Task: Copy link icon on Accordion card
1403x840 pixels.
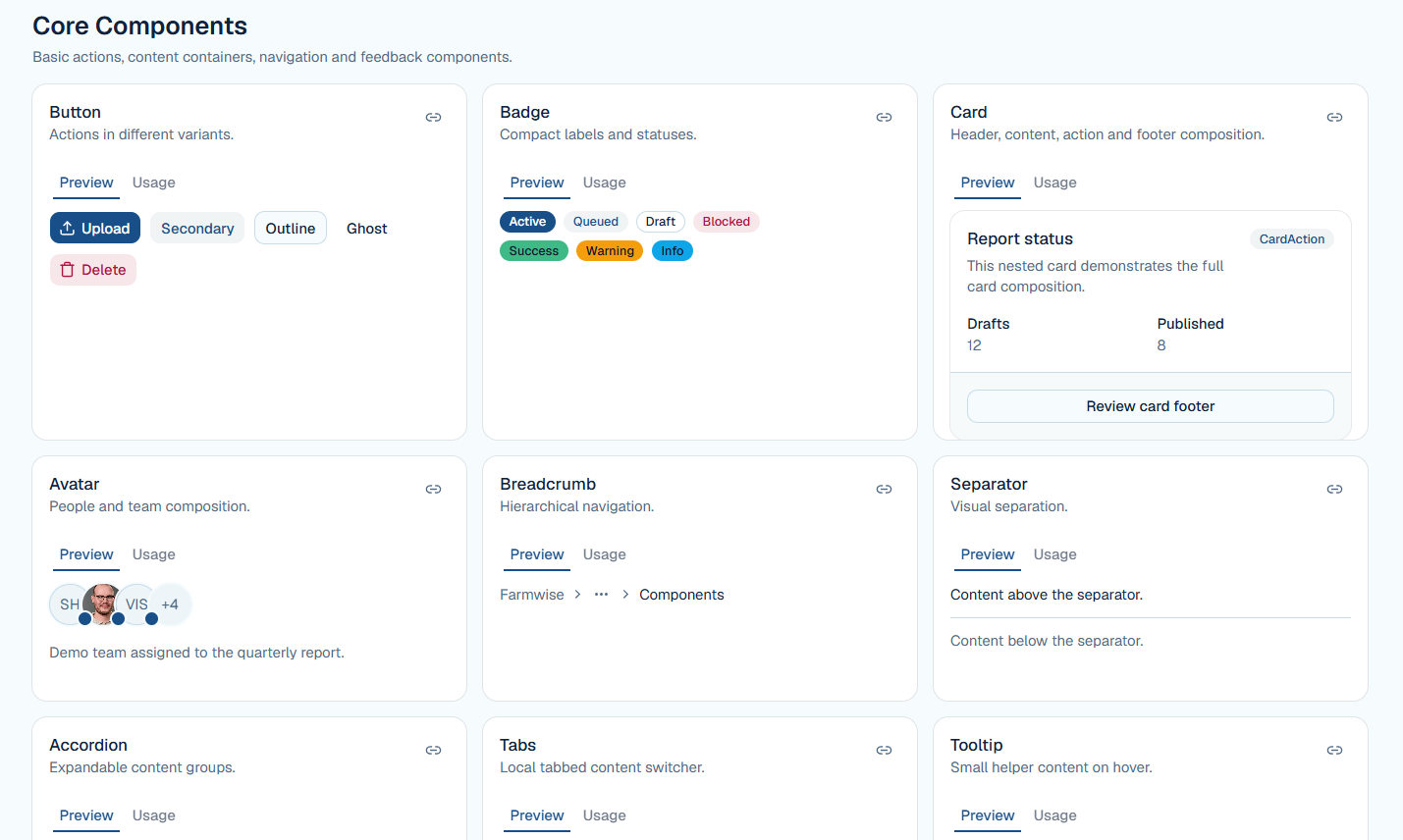Action: (x=433, y=750)
